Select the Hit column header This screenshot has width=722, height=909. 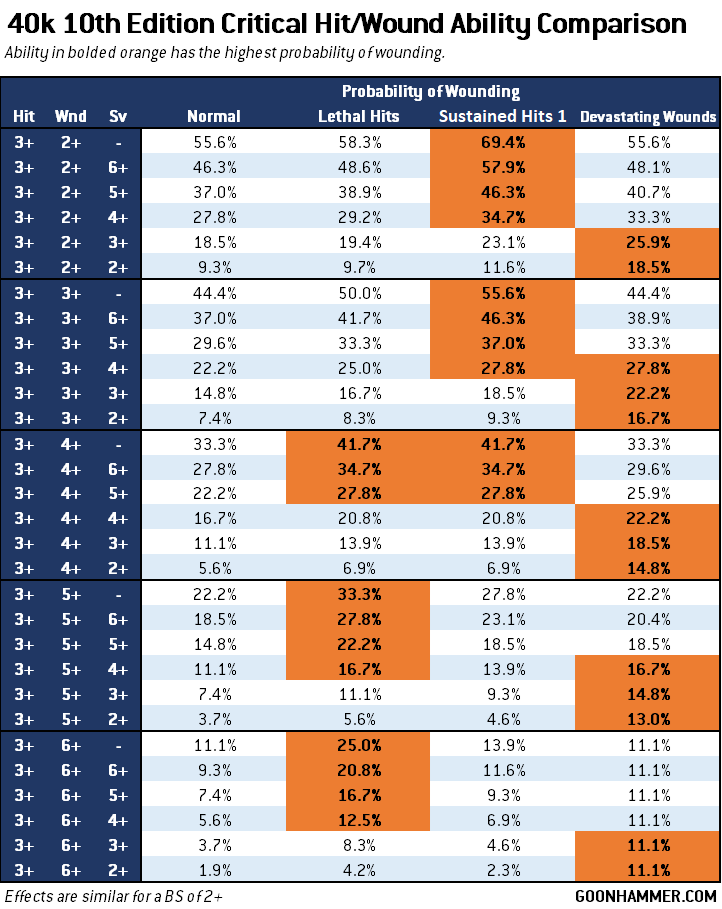point(24,117)
